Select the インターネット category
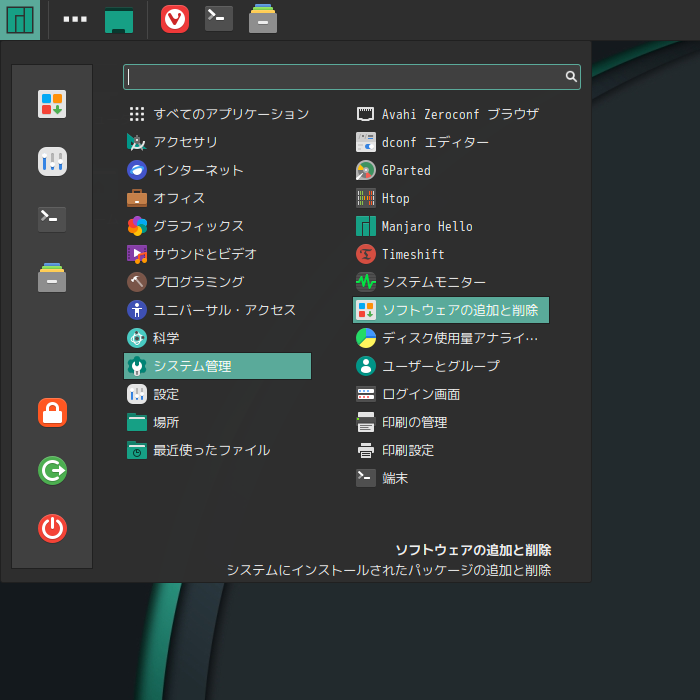The width and height of the screenshot is (700, 700). pos(198,170)
